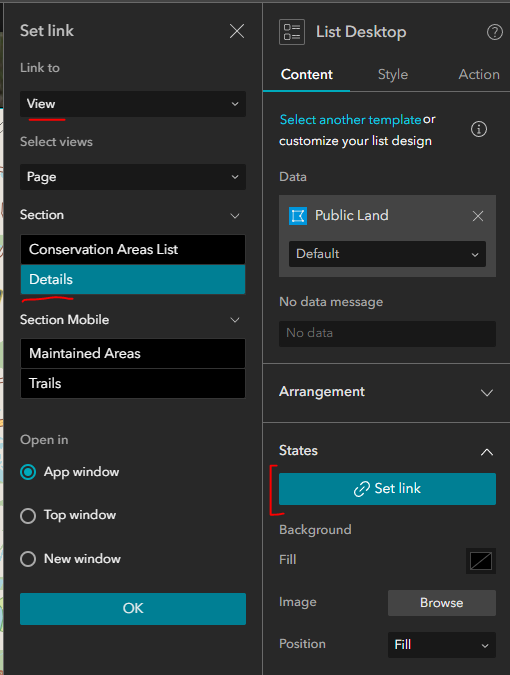Switch to the Style tab
The width and height of the screenshot is (510, 675).
pyautogui.click(x=393, y=74)
